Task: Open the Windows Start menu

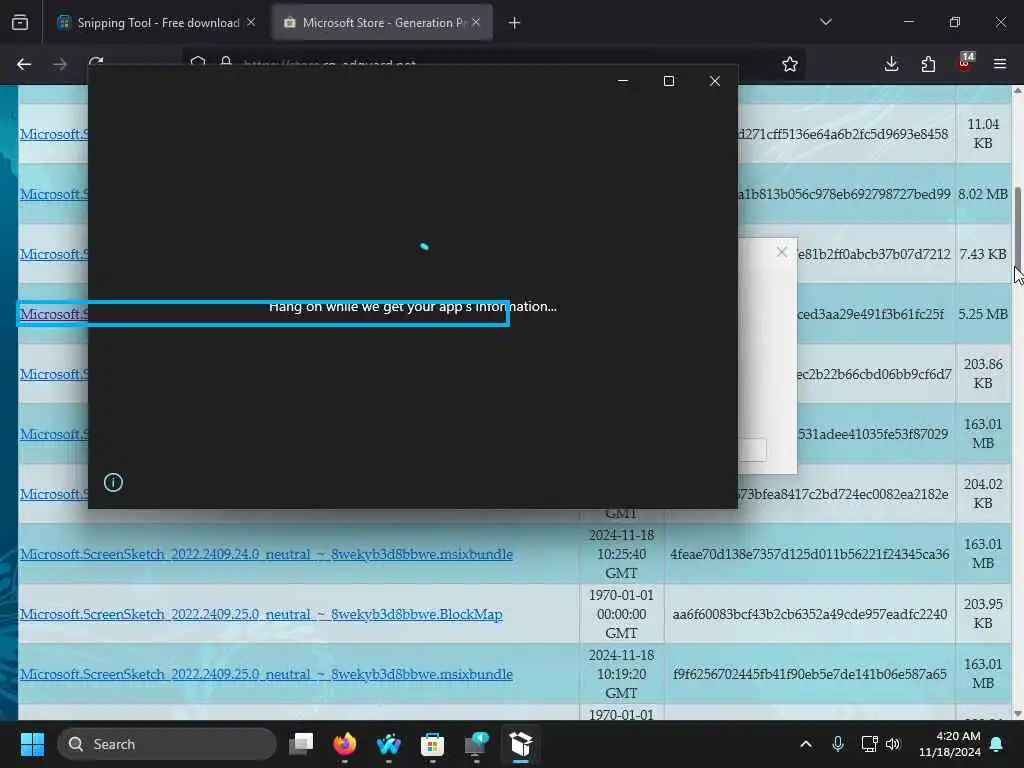Action: point(32,744)
